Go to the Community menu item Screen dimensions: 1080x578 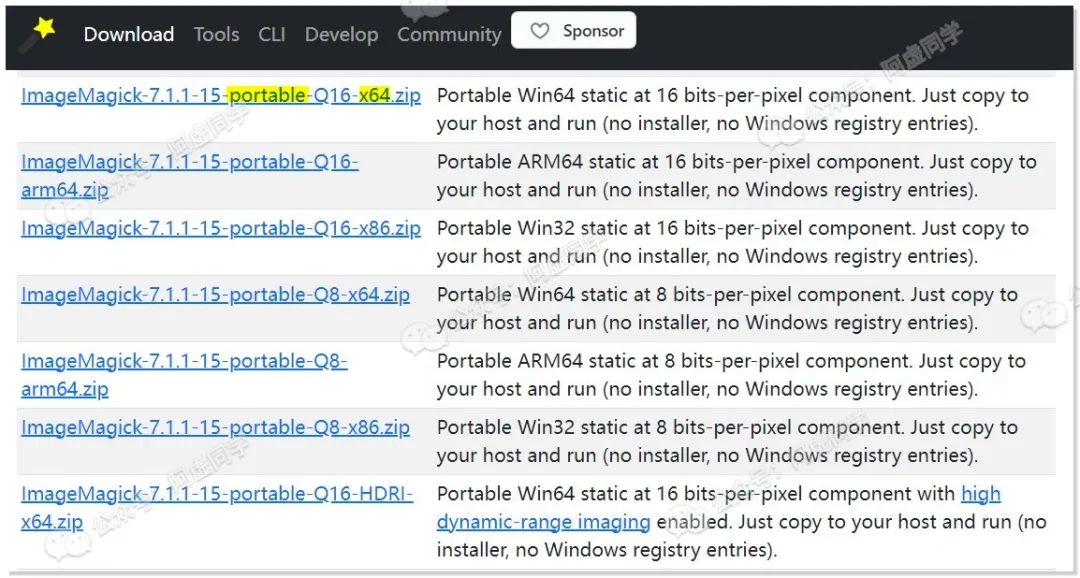pyautogui.click(x=449, y=34)
